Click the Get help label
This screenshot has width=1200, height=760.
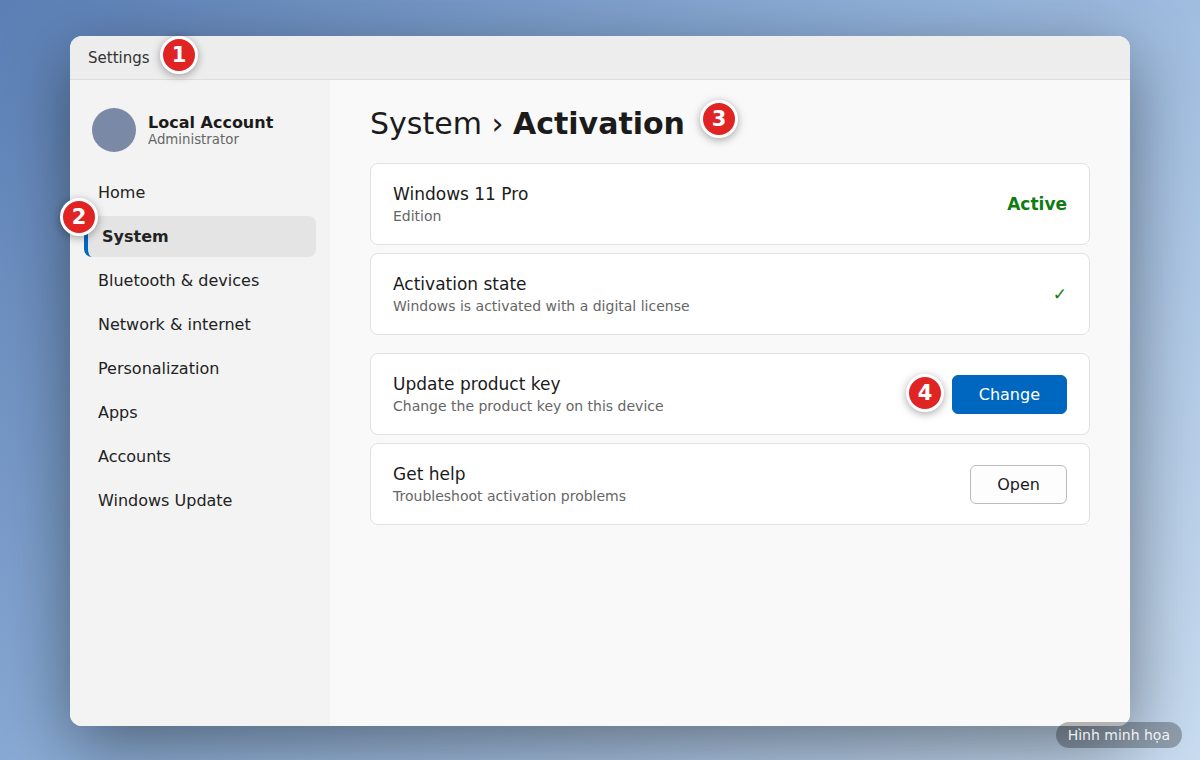429,474
